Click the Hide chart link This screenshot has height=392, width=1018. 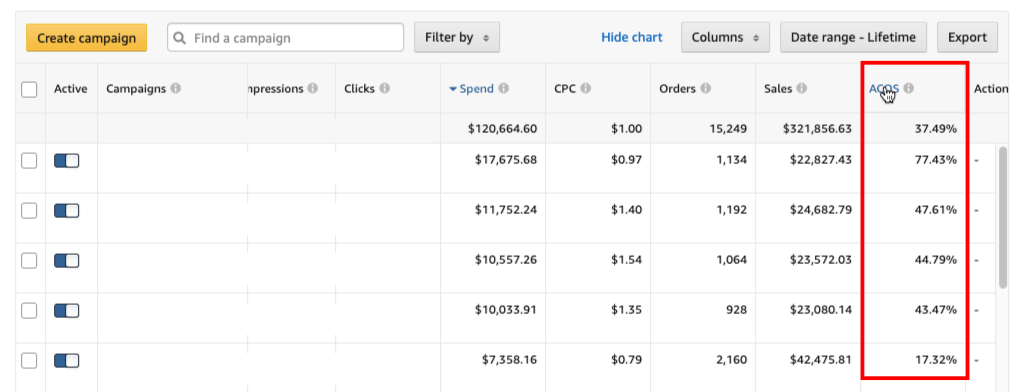point(632,38)
